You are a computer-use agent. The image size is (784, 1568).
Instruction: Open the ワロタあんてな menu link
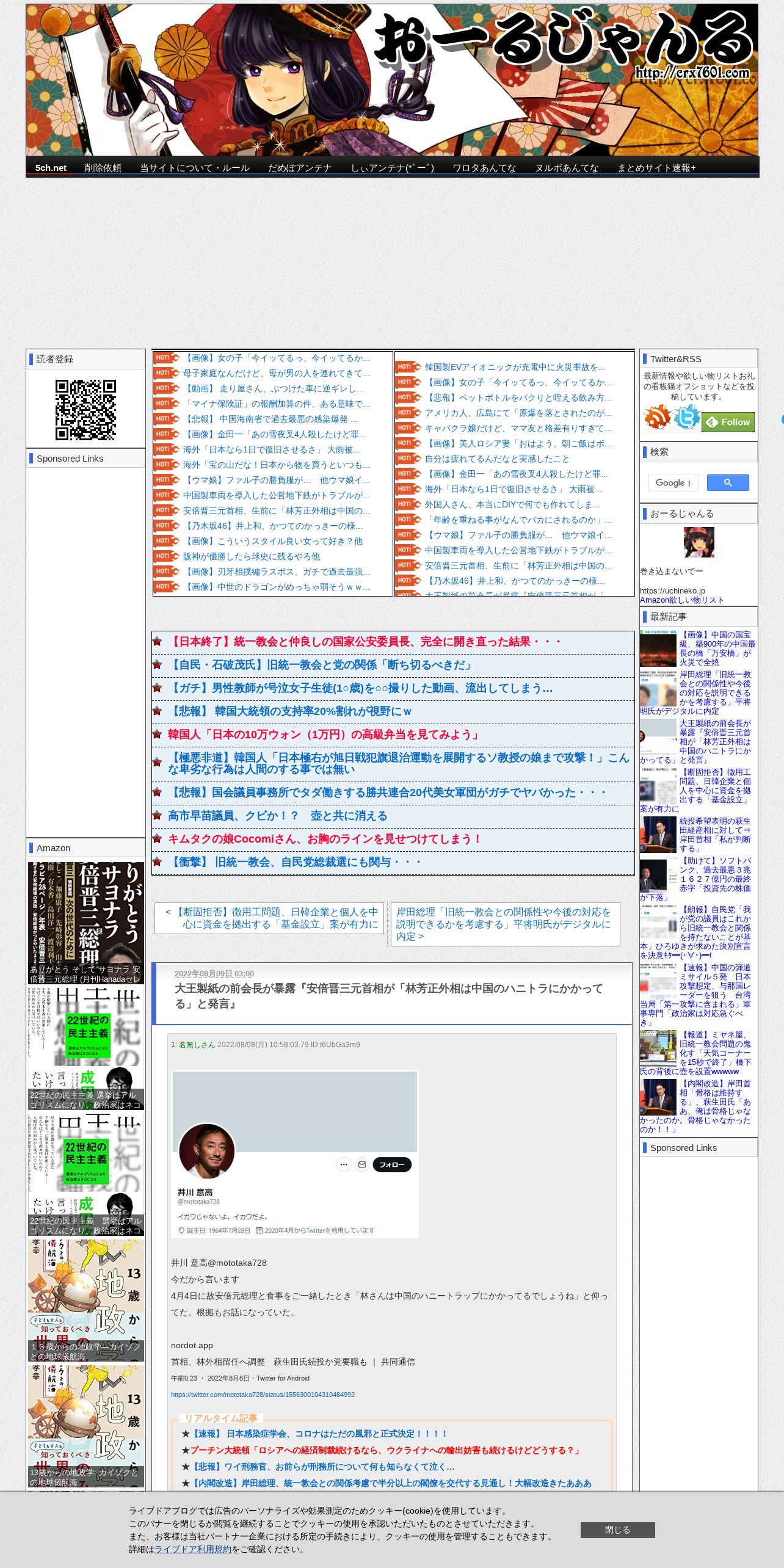coord(484,168)
